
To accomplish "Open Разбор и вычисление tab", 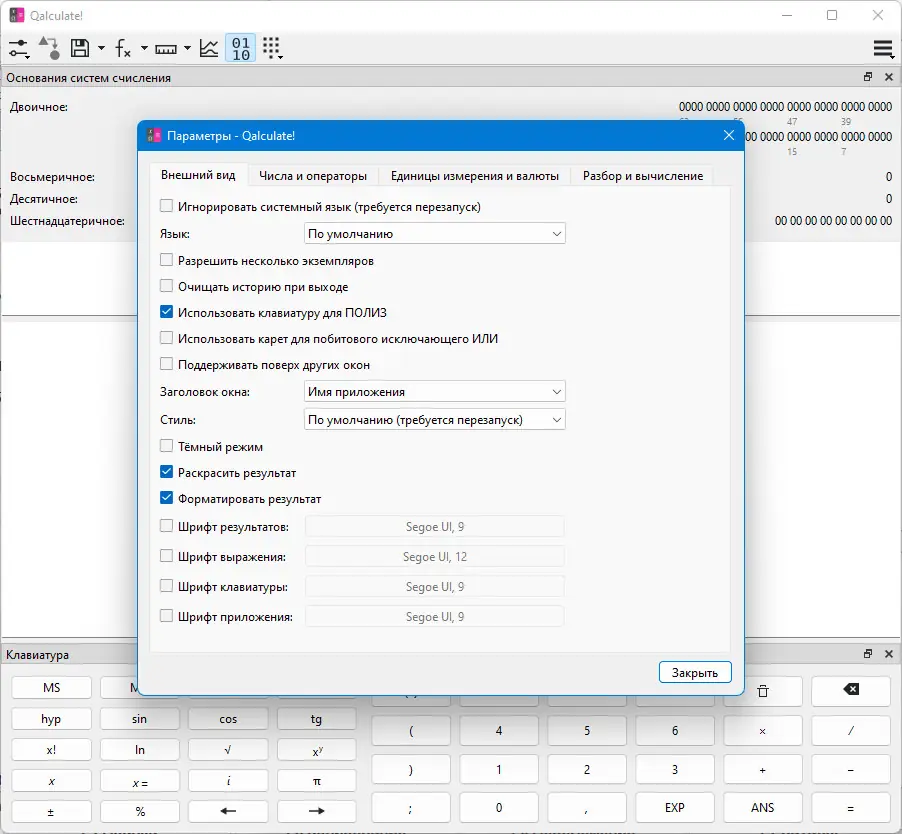I will pyautogui.click(x=643, y=176).
